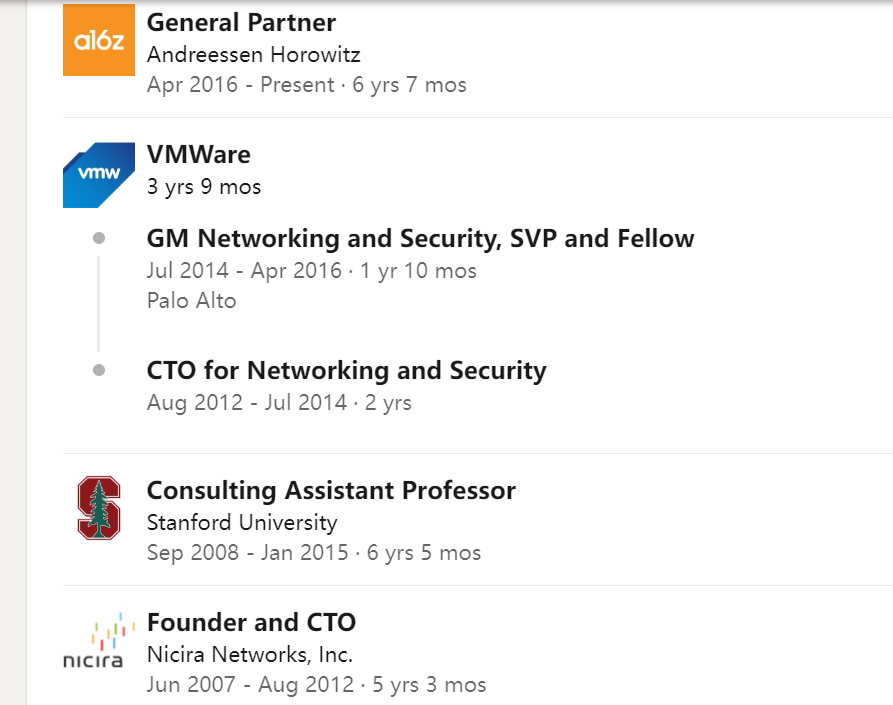This screenshot has width=893, height=705.
Task: Click the Founder and CTO title
Action: pos(251,623)
